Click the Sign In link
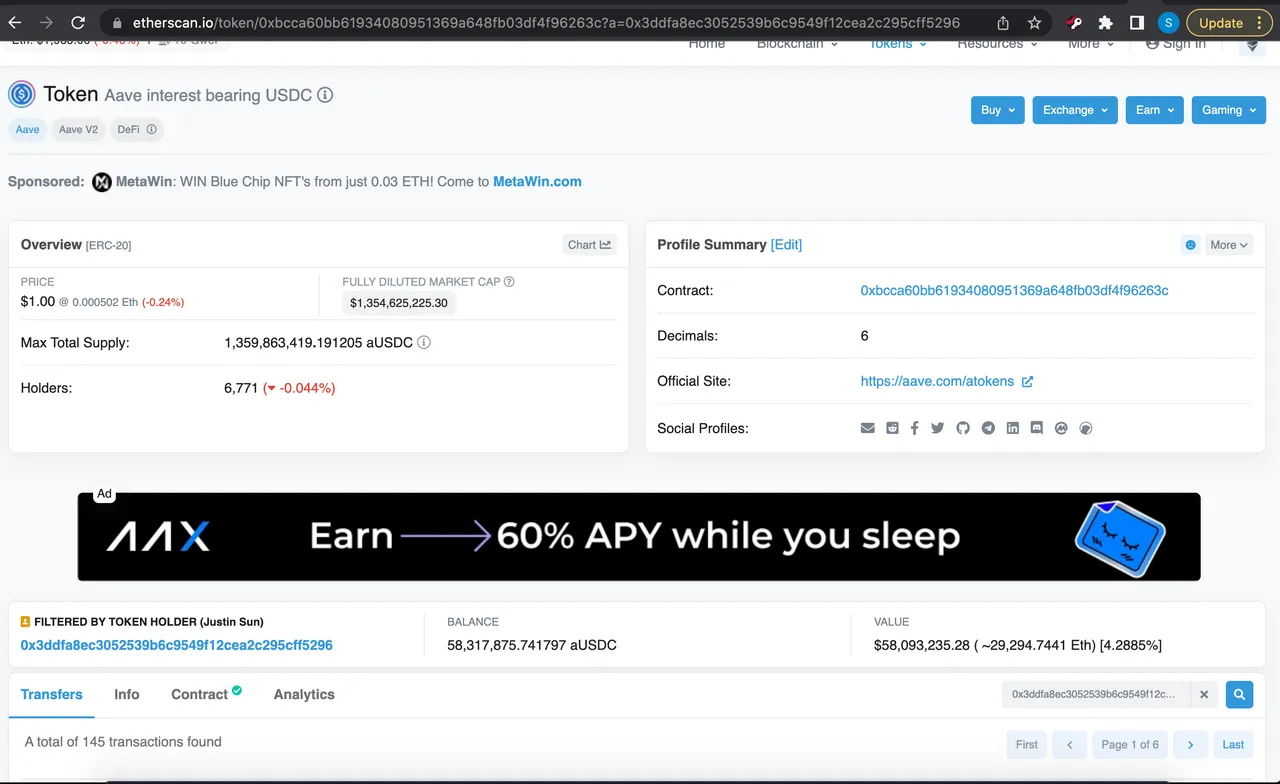The width and height of the screenshot is (1280, 784). [1176, 44]
